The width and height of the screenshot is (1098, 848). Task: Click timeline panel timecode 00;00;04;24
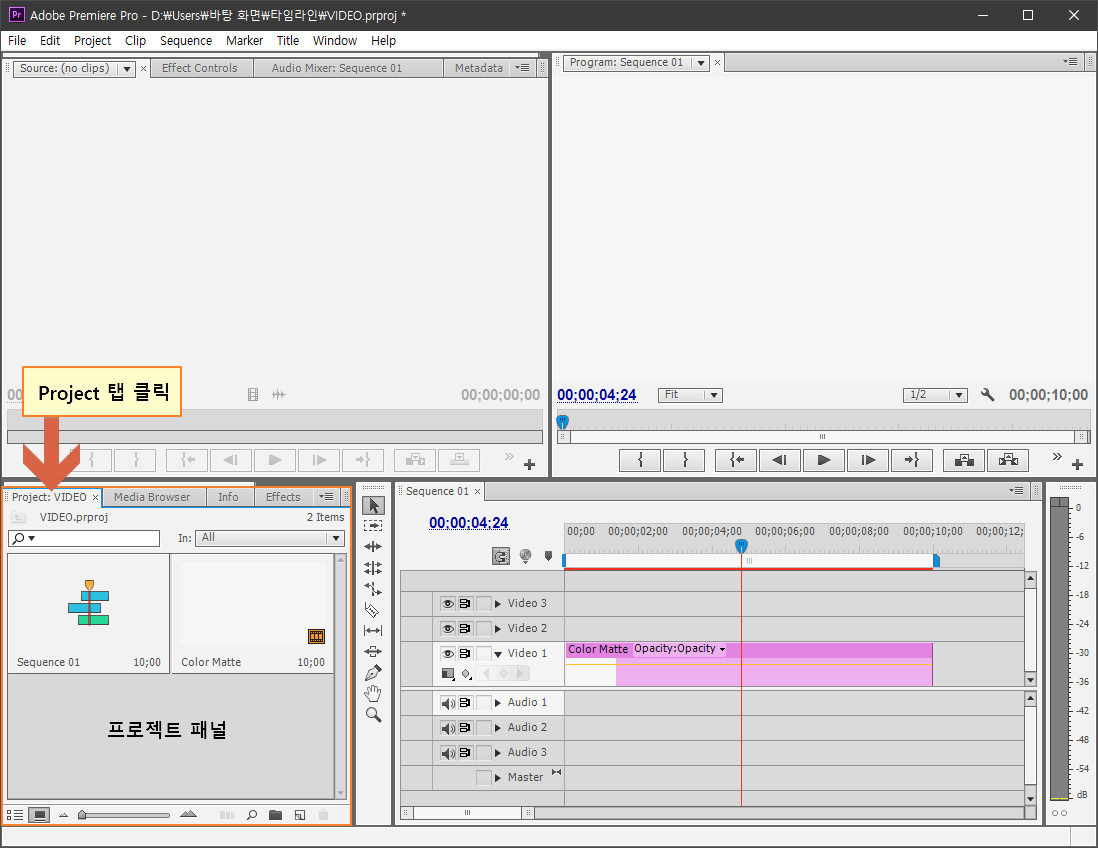point(468,523)
